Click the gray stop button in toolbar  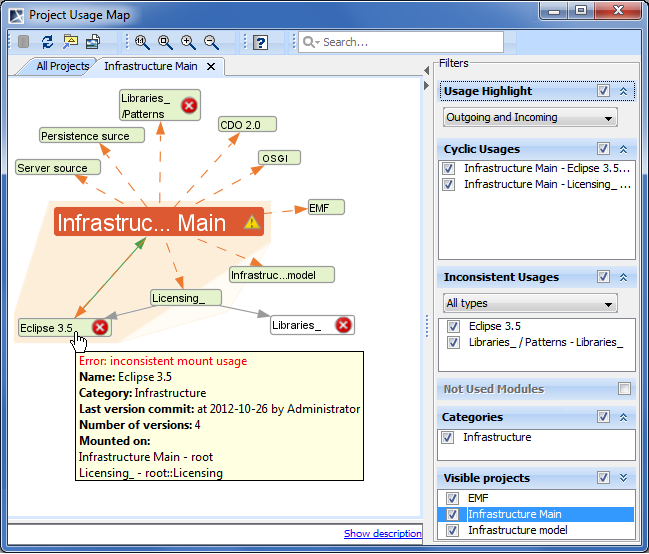24,42
